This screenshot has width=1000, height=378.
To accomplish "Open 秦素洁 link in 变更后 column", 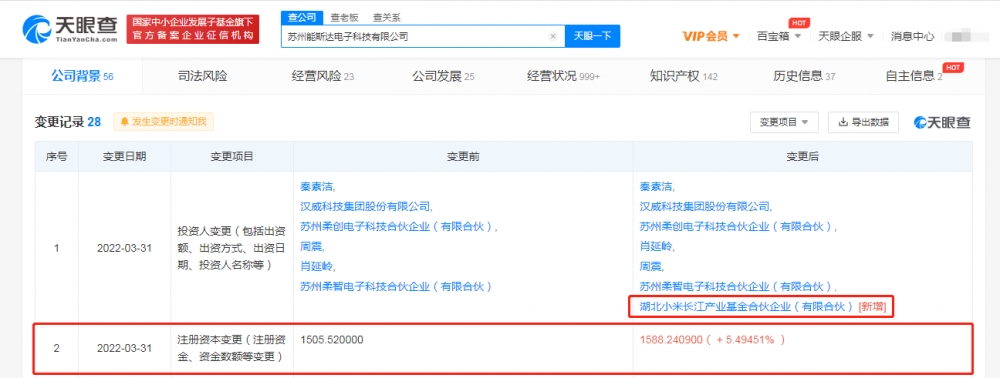I will [x=657, y=187].
